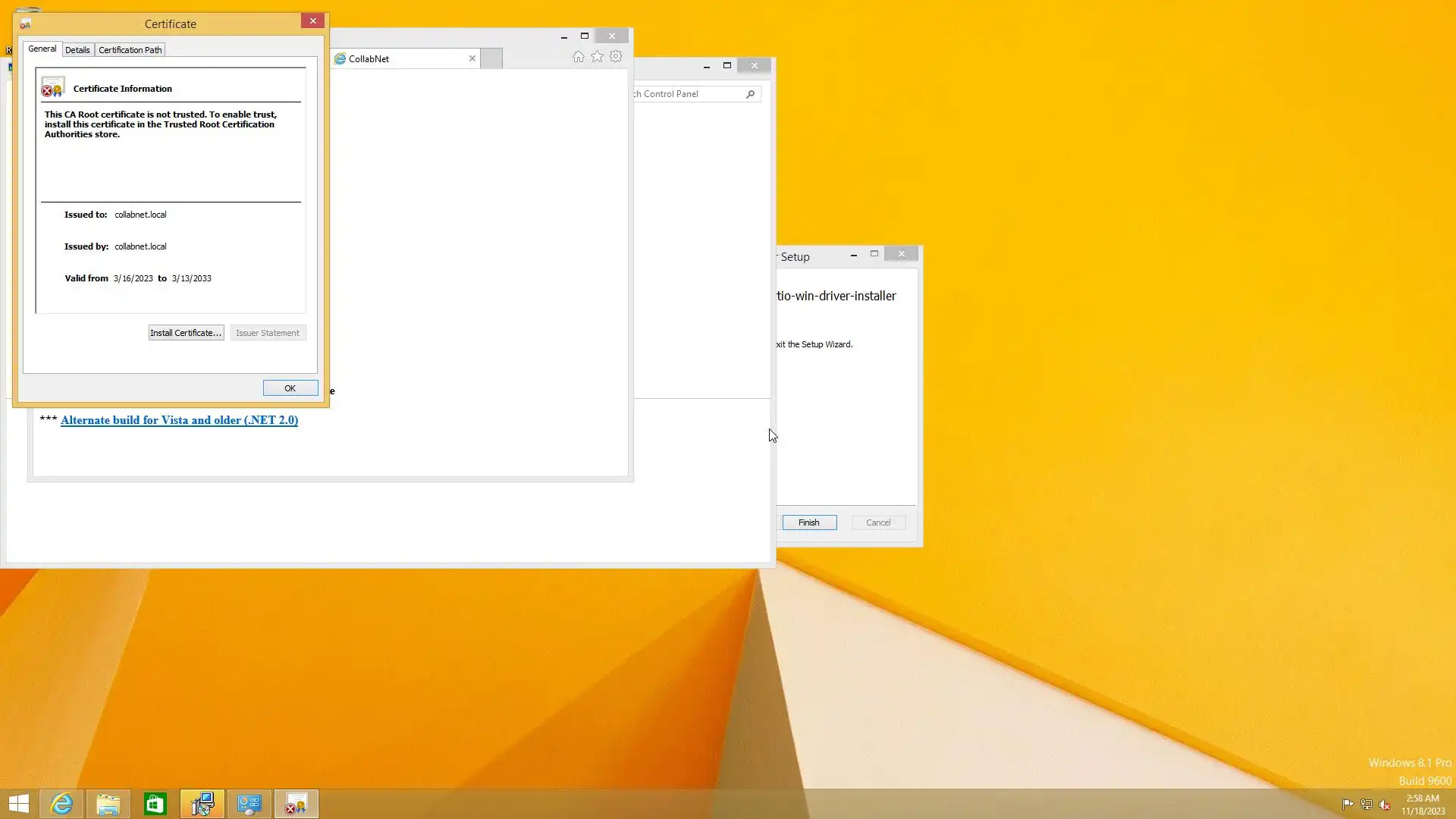Click the Install Certificate button
The height and width of the screenshot is (819, 1456).
pos(186,333)
